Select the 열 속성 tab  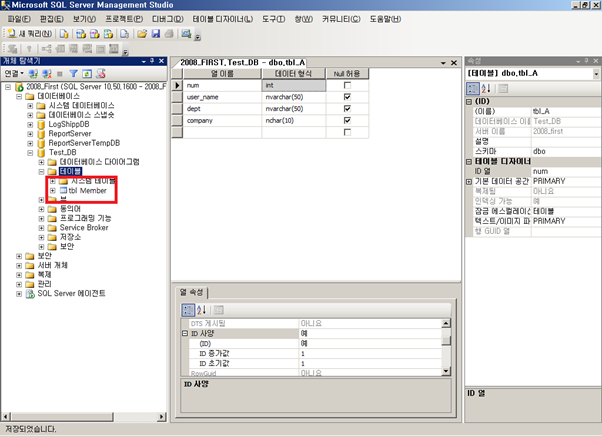pyautogui.click(x=191, y=293)
